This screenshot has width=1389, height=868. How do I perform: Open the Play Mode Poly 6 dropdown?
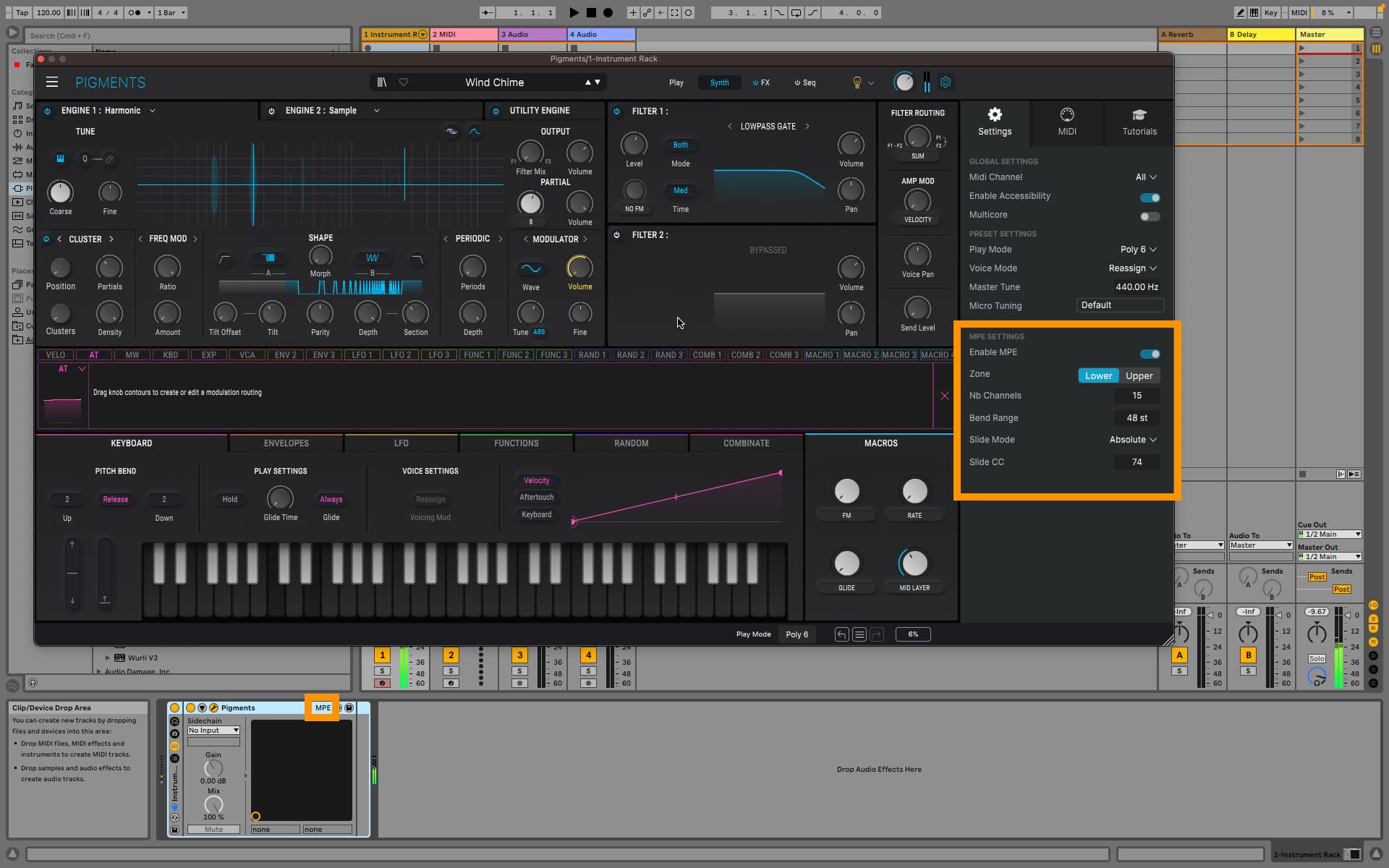pyautogui.click(x=1138, y=250)
